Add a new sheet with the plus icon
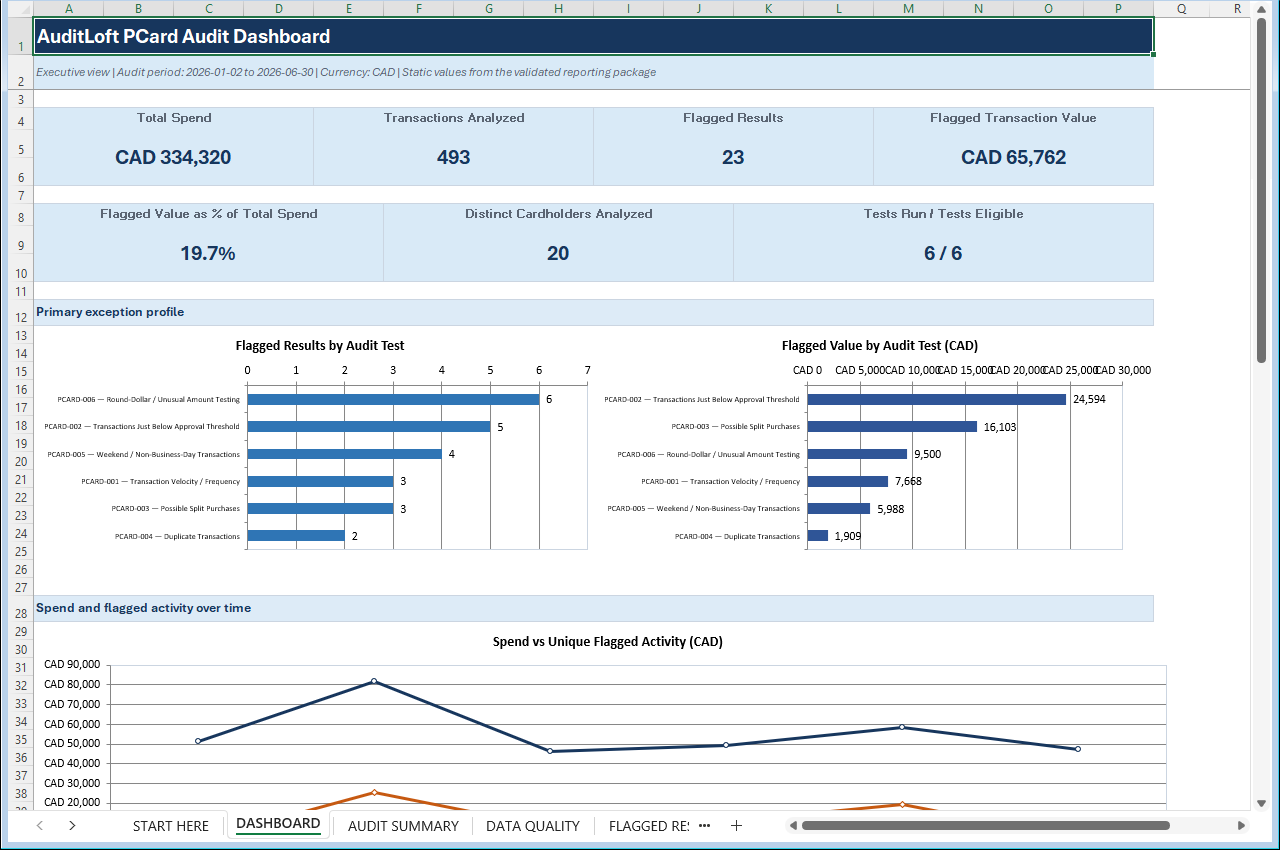Image resolution: width=1280 pixels, height=850 pixels. 736,825
